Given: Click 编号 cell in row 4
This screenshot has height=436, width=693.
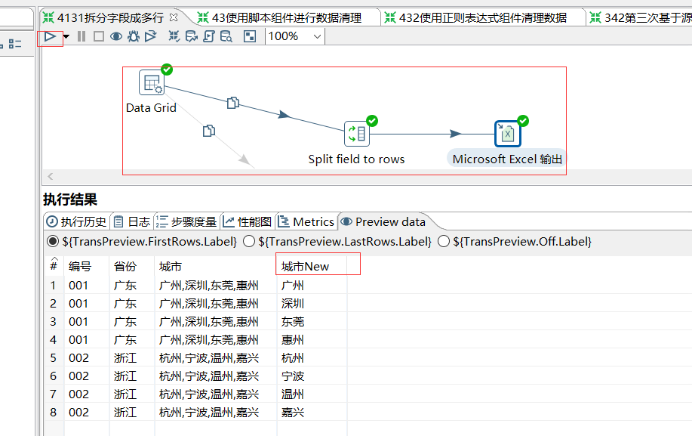Looking at the screenshot, I should tap(87, 340).
